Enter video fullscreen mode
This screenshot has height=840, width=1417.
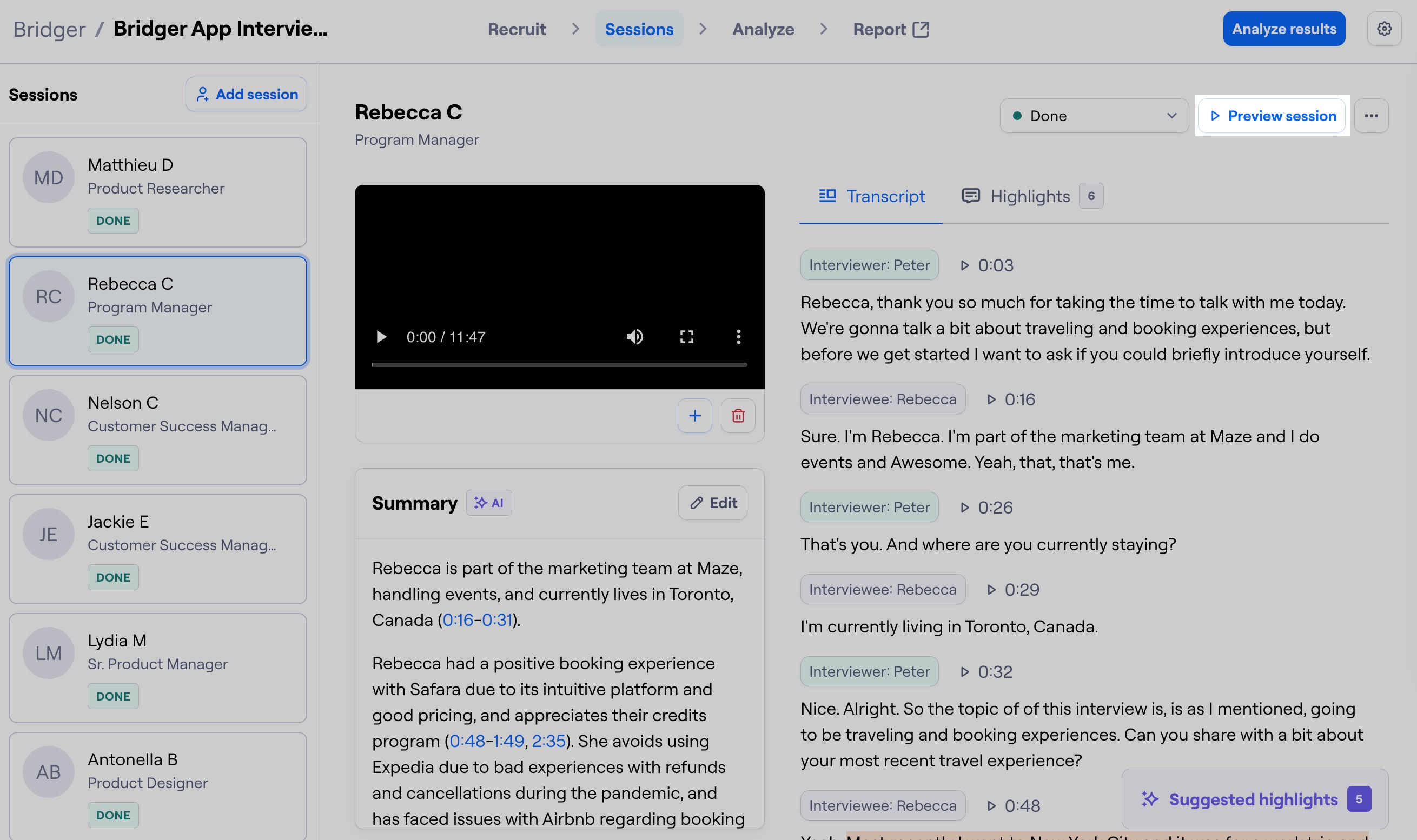coord(686,337)
